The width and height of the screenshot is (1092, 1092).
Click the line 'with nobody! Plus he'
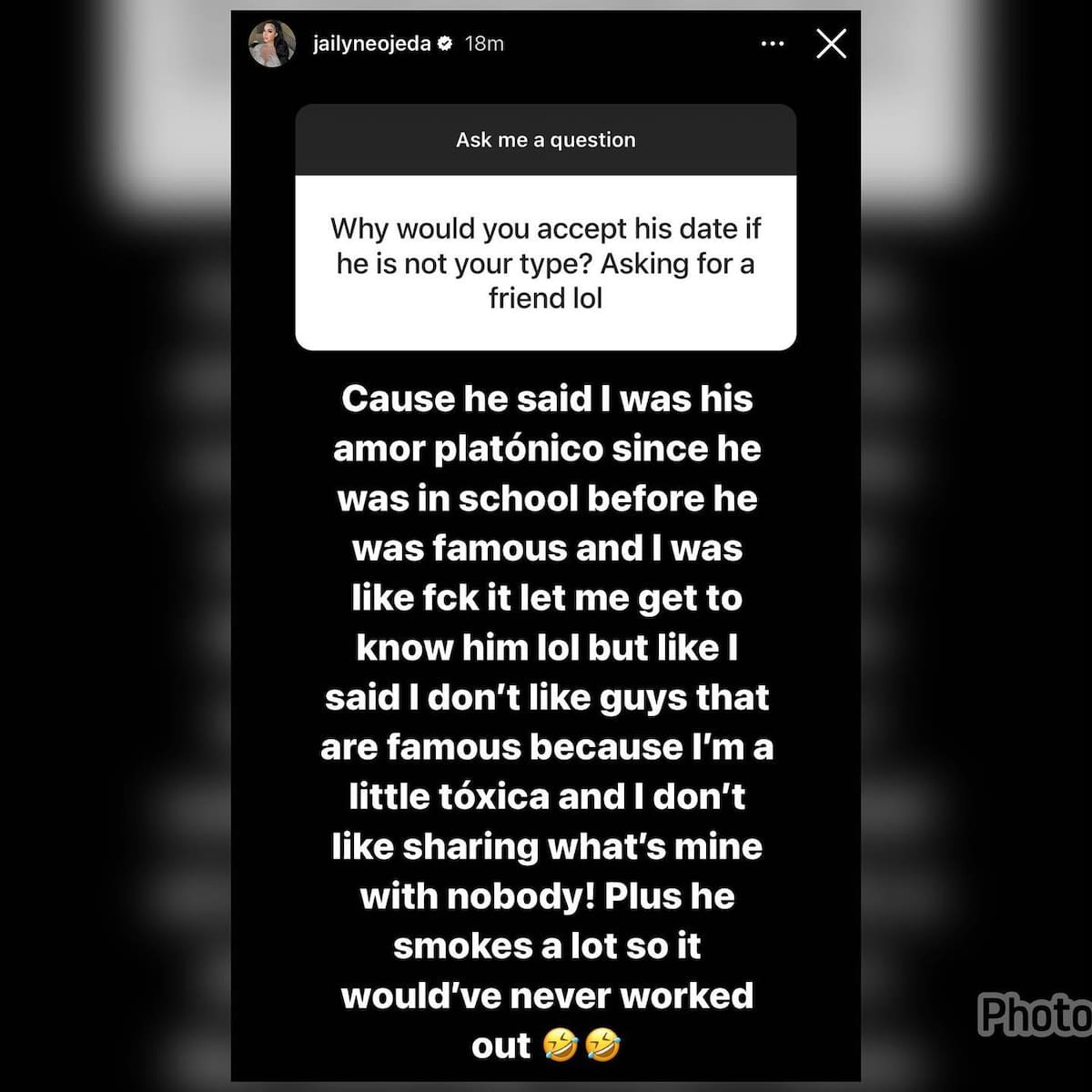[547, 896]
